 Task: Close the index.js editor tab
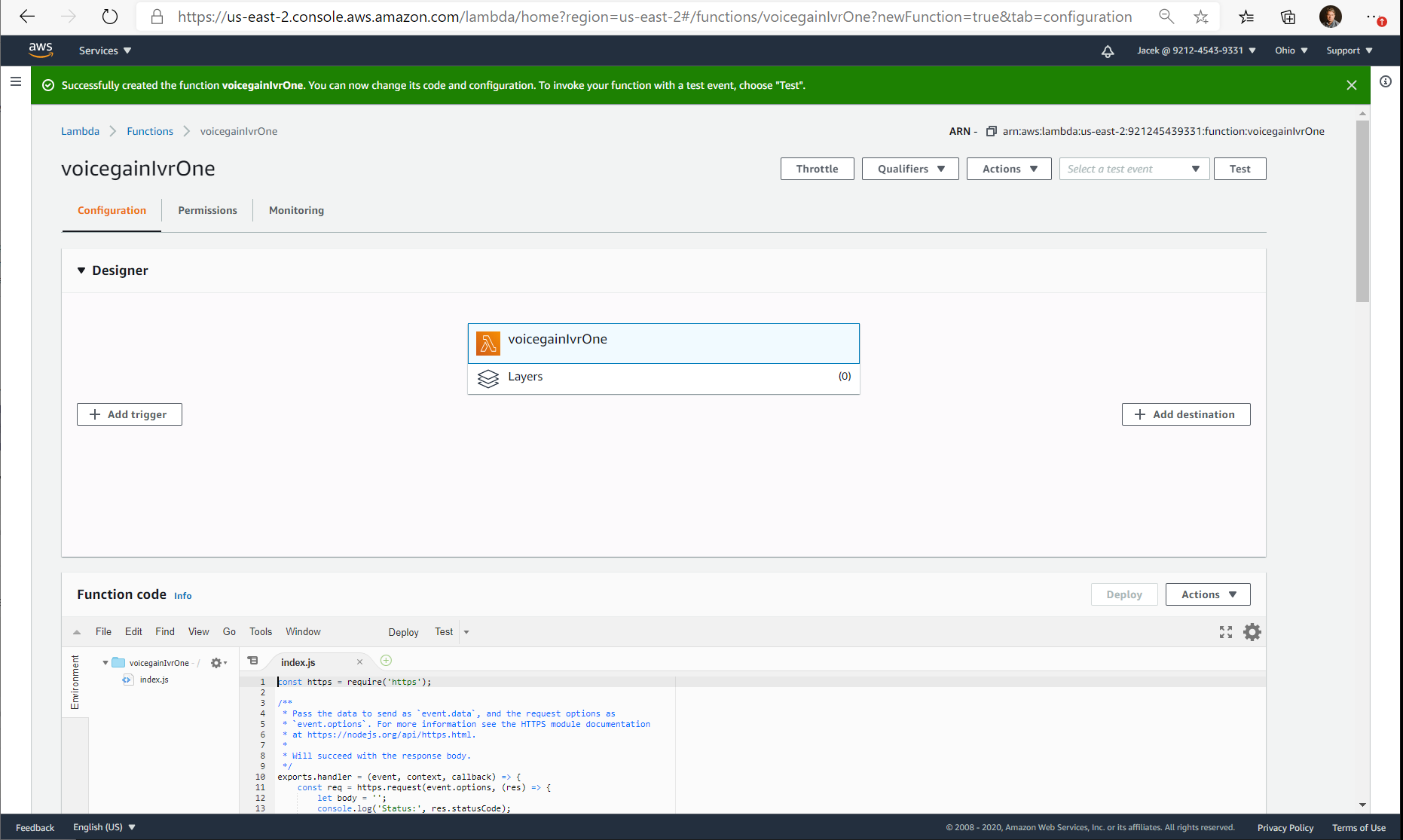pyautogui.click(x=359, y=662)
